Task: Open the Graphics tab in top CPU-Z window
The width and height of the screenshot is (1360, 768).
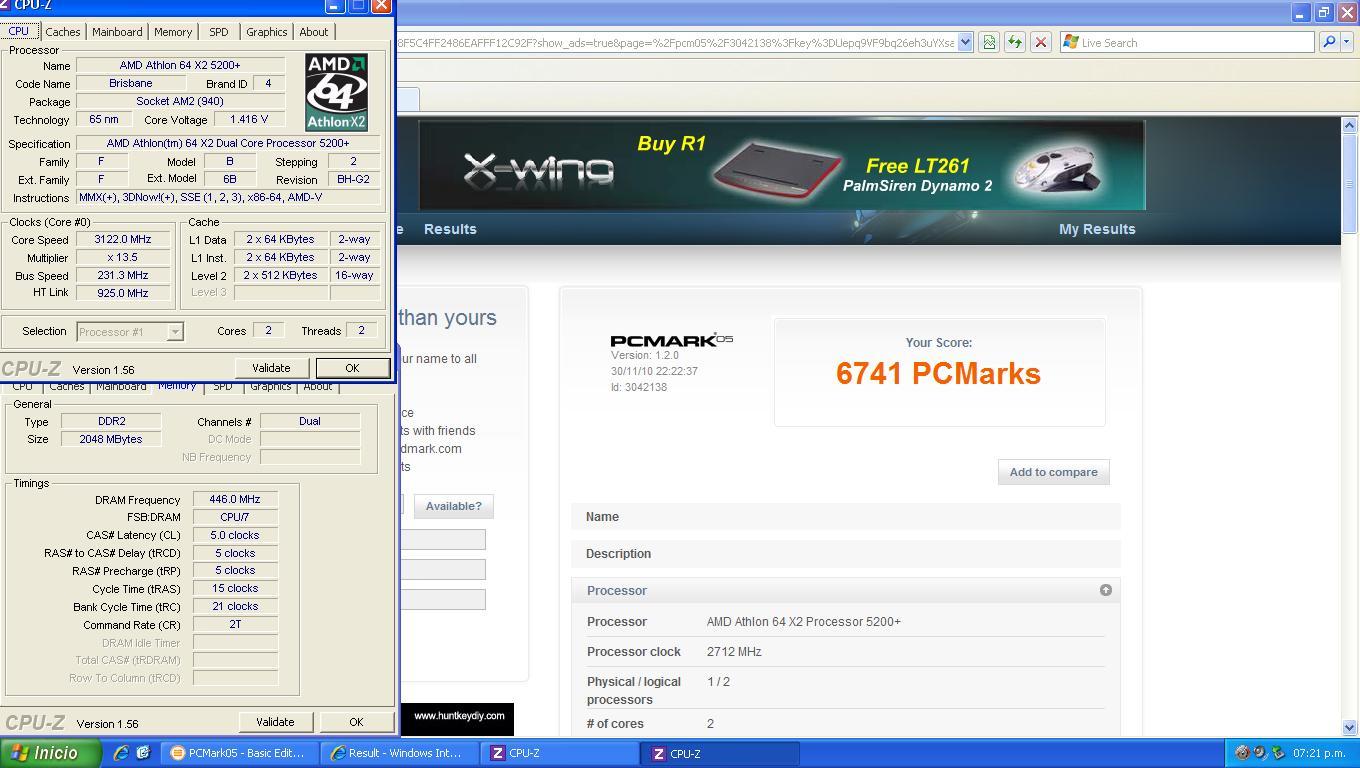Action: [267, 32]
